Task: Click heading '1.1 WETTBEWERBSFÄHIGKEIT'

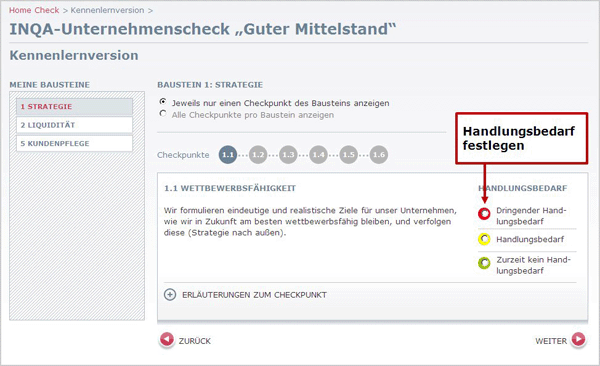Action: (x=230, y=188)
